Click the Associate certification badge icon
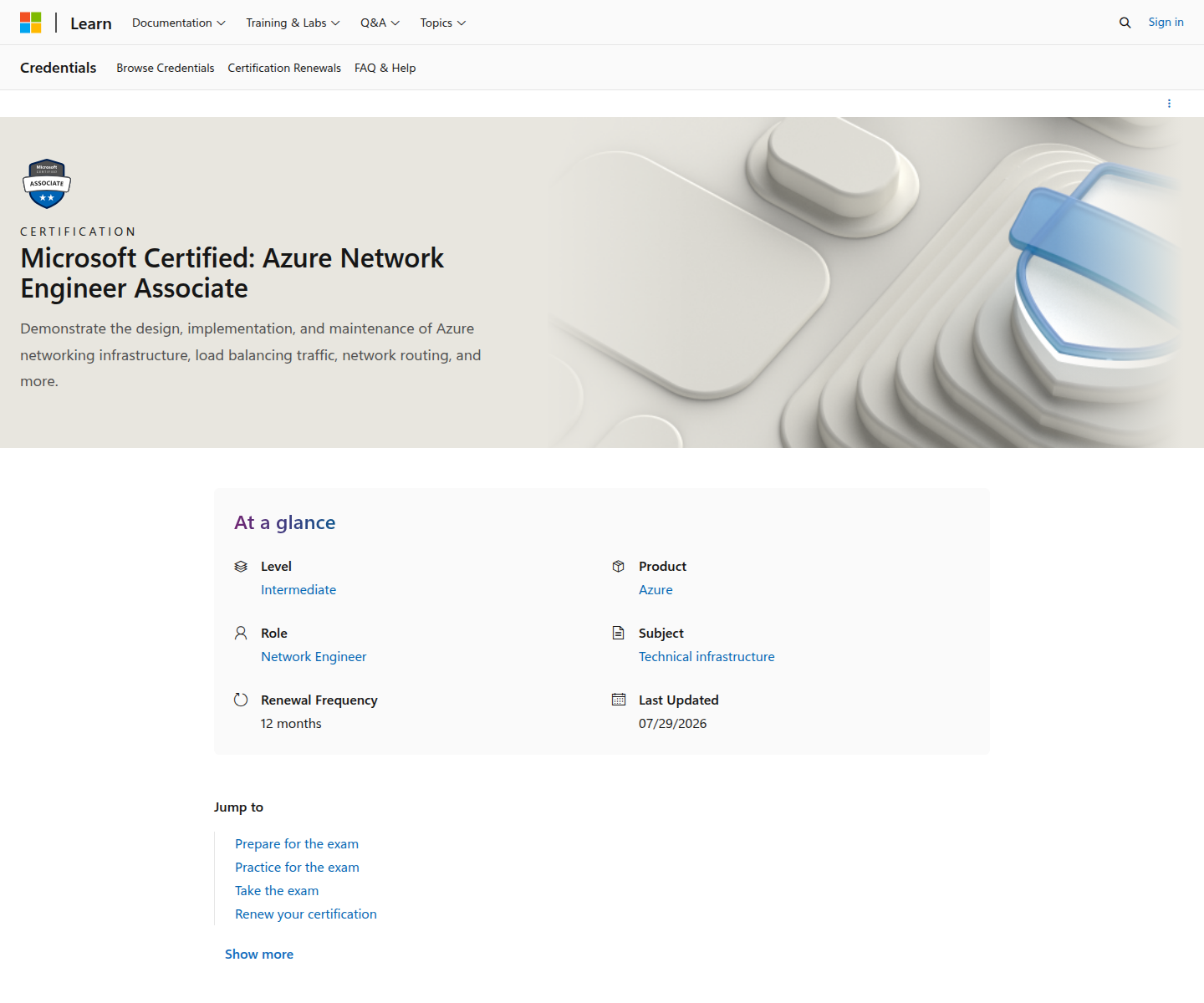Viewport: 1204px width, 1003px height. point(47,183)
